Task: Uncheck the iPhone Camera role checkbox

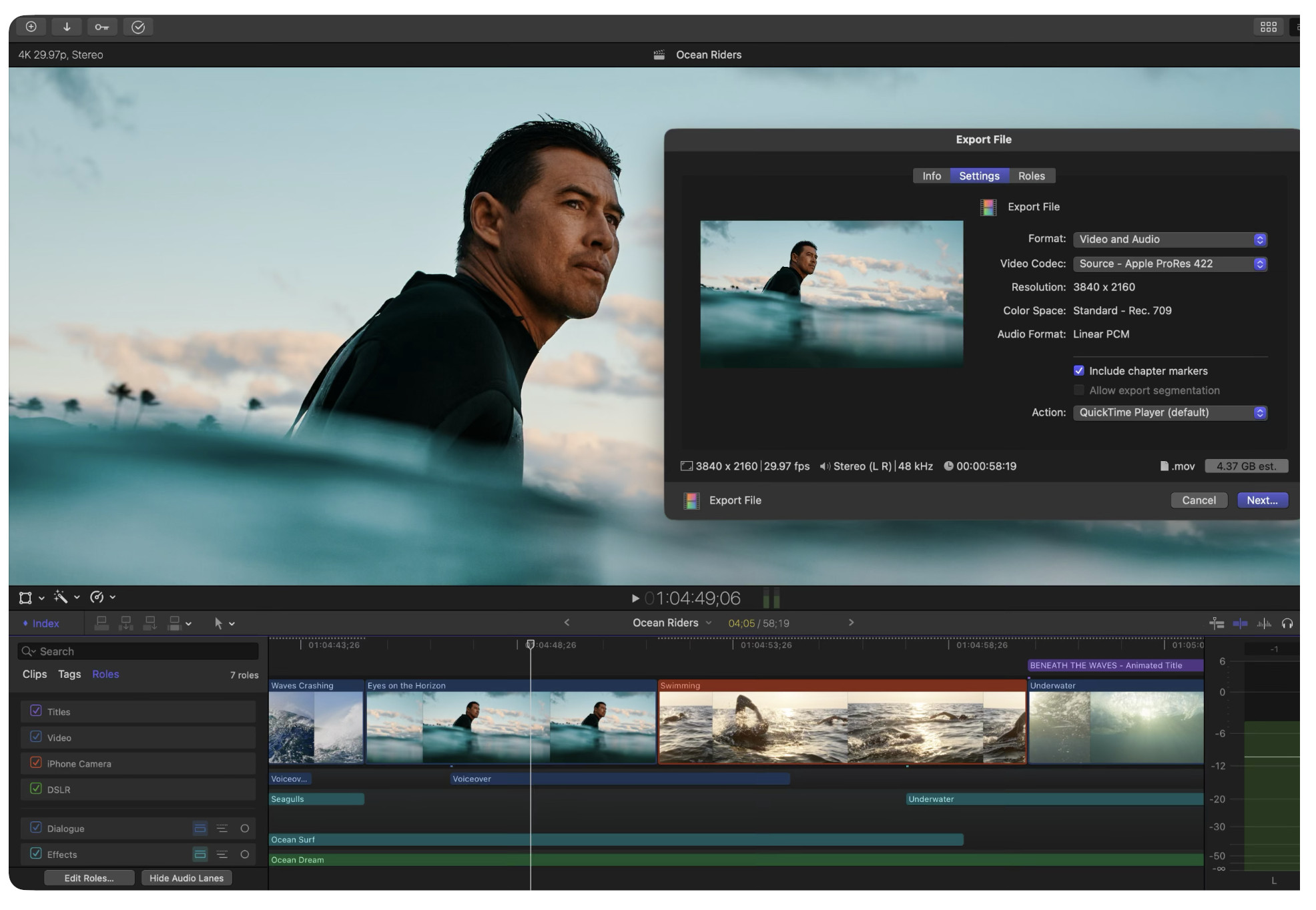Action: [36, 763]
